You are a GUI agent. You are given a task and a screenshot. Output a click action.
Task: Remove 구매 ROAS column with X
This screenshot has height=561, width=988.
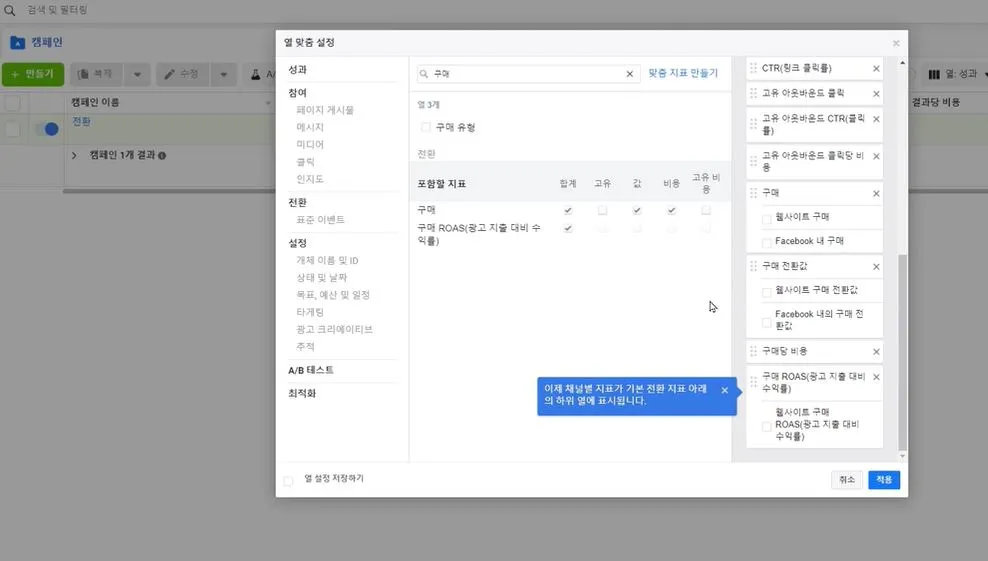[x=876, y=377]
